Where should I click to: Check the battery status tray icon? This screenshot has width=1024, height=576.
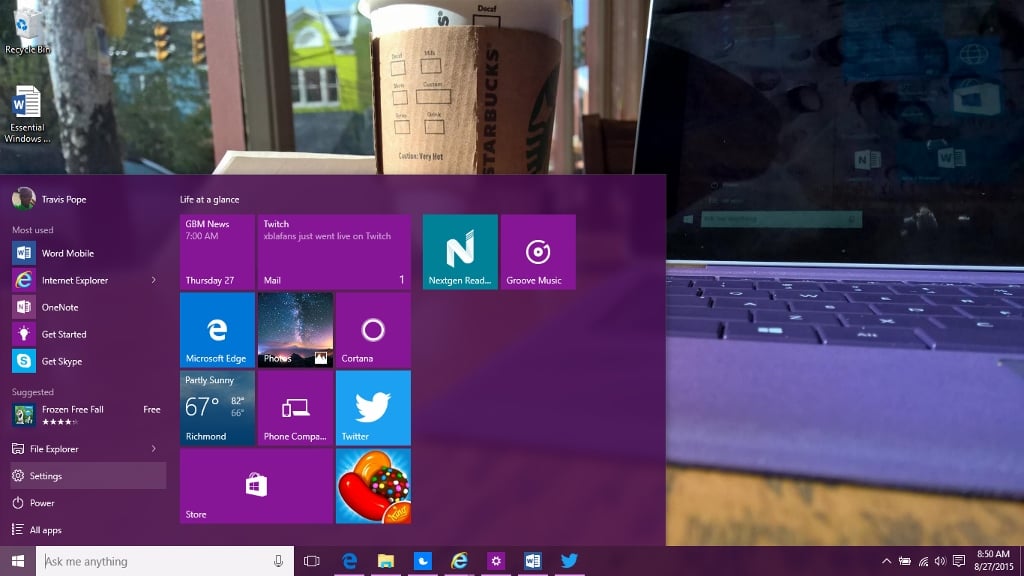(x=904, y=561)
